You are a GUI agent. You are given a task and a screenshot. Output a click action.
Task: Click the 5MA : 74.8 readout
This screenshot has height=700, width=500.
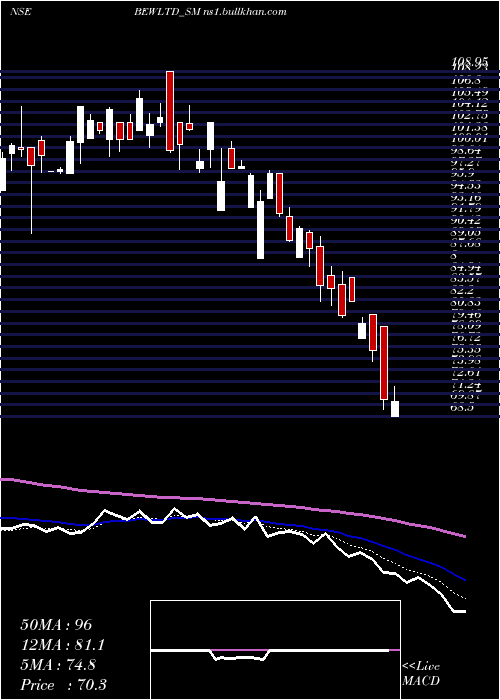tap(58, 665)
